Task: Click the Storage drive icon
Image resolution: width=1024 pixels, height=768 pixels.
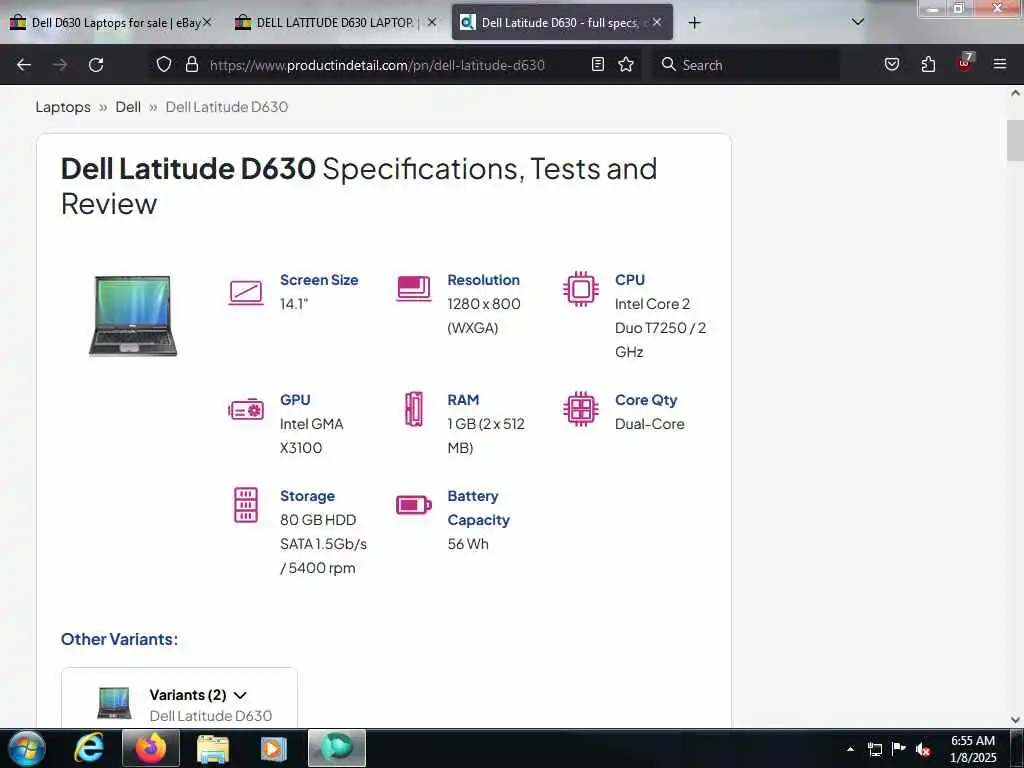Action: (x=246, y=505)
